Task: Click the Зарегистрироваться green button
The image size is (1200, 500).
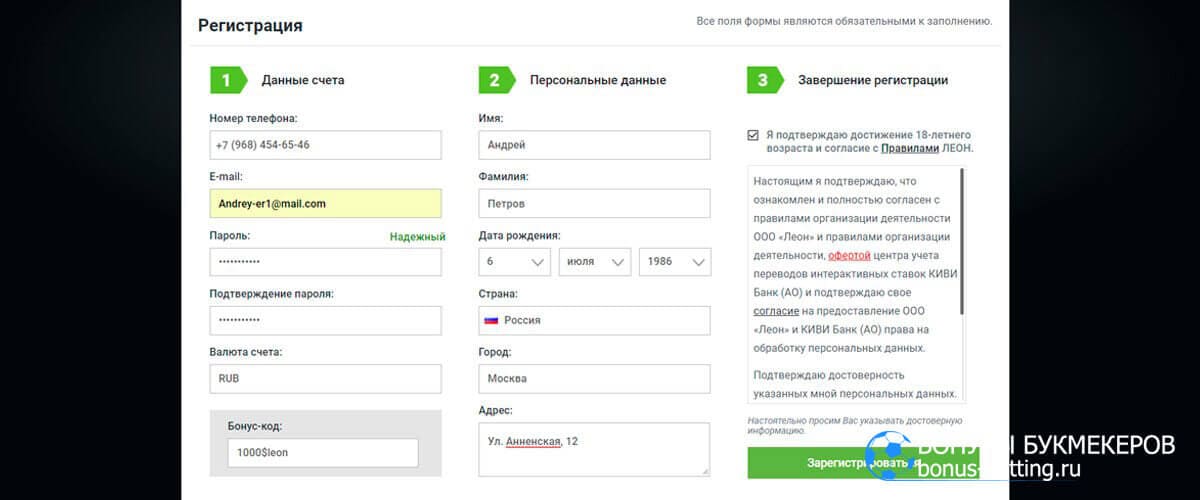Action: [x=863, y=462]
